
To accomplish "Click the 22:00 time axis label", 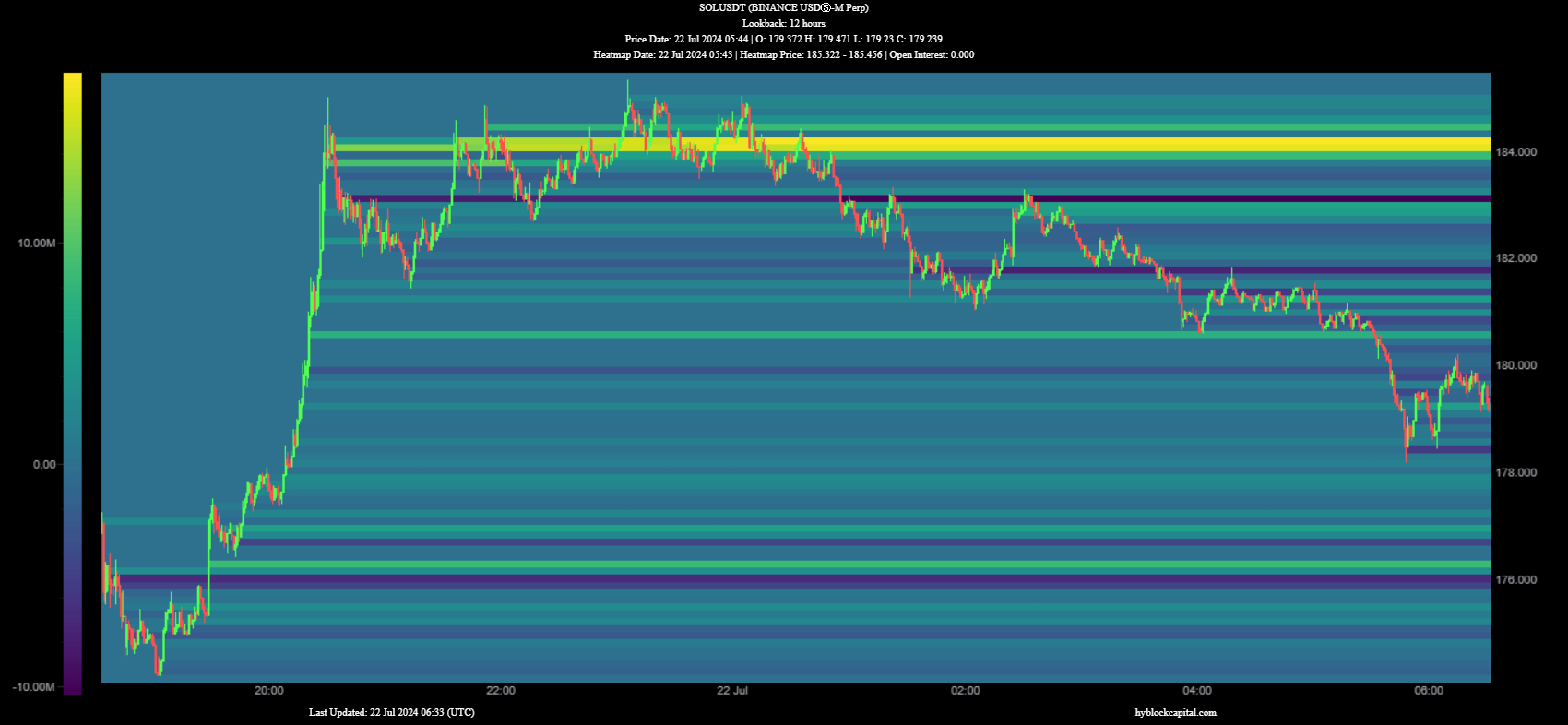I will point(501,691).
